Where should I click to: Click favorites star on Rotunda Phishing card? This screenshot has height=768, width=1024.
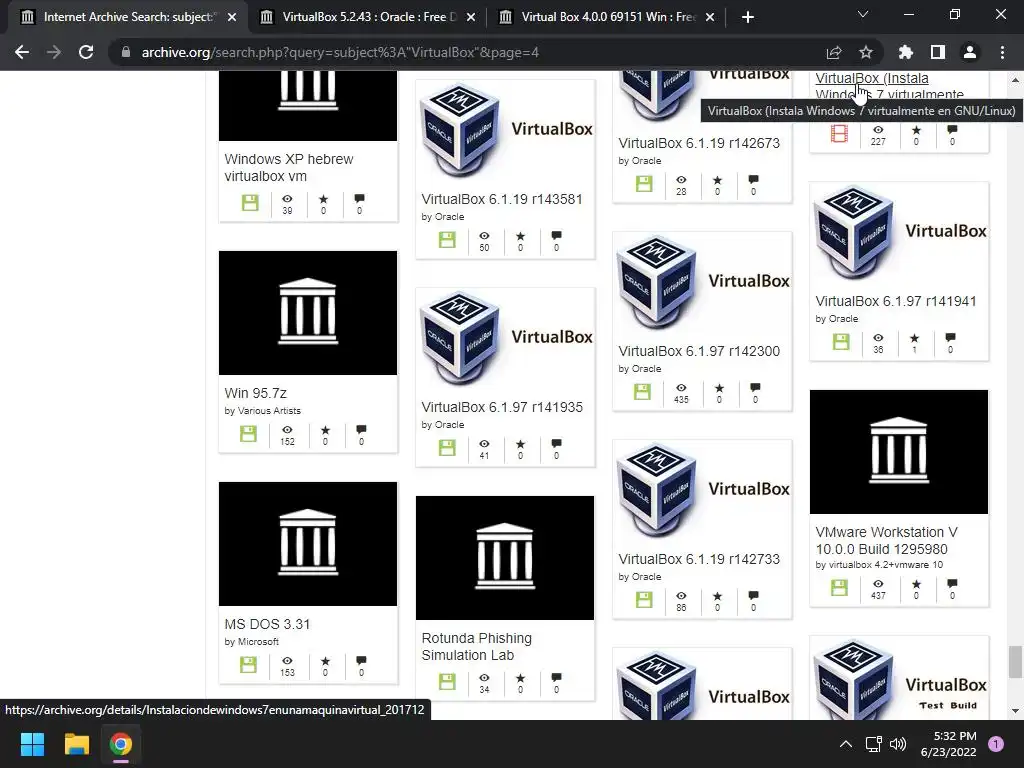(x=520, y=678)
